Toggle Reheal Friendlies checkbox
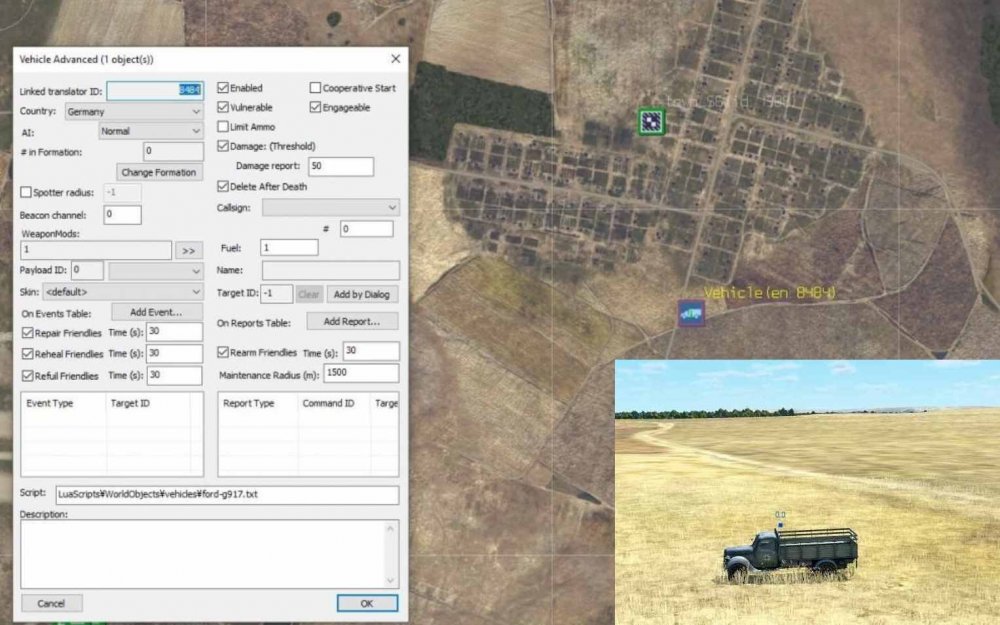This screenshot has width=1000, height=625. pyautogui.click(x=27, y=354)
